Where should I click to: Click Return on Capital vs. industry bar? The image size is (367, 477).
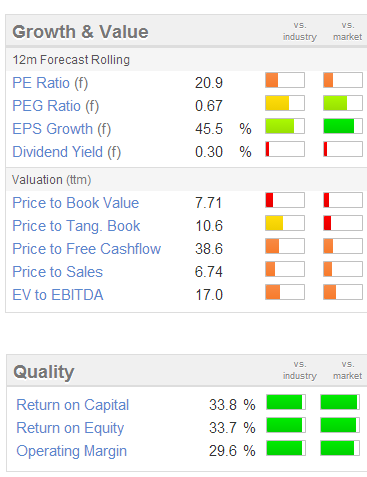[286, 402]
